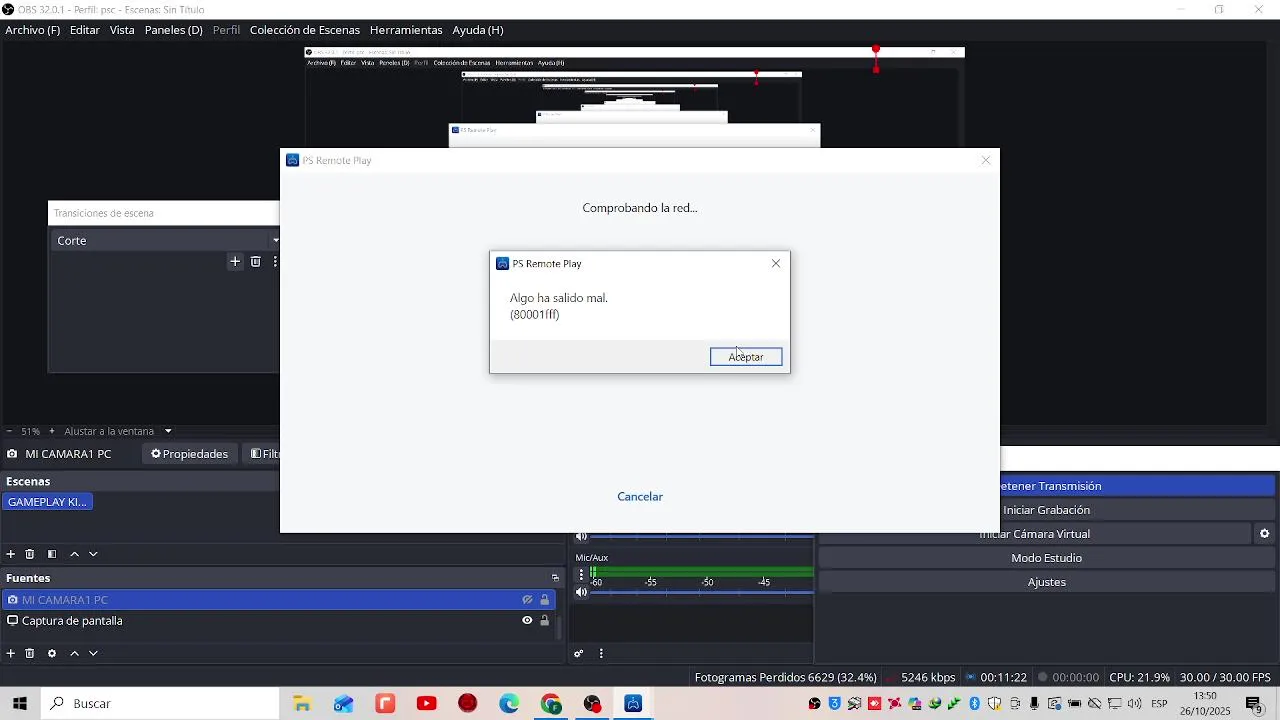Select Captura de pantalla source row
The image size is (1280, 720).
click(280, 620)
